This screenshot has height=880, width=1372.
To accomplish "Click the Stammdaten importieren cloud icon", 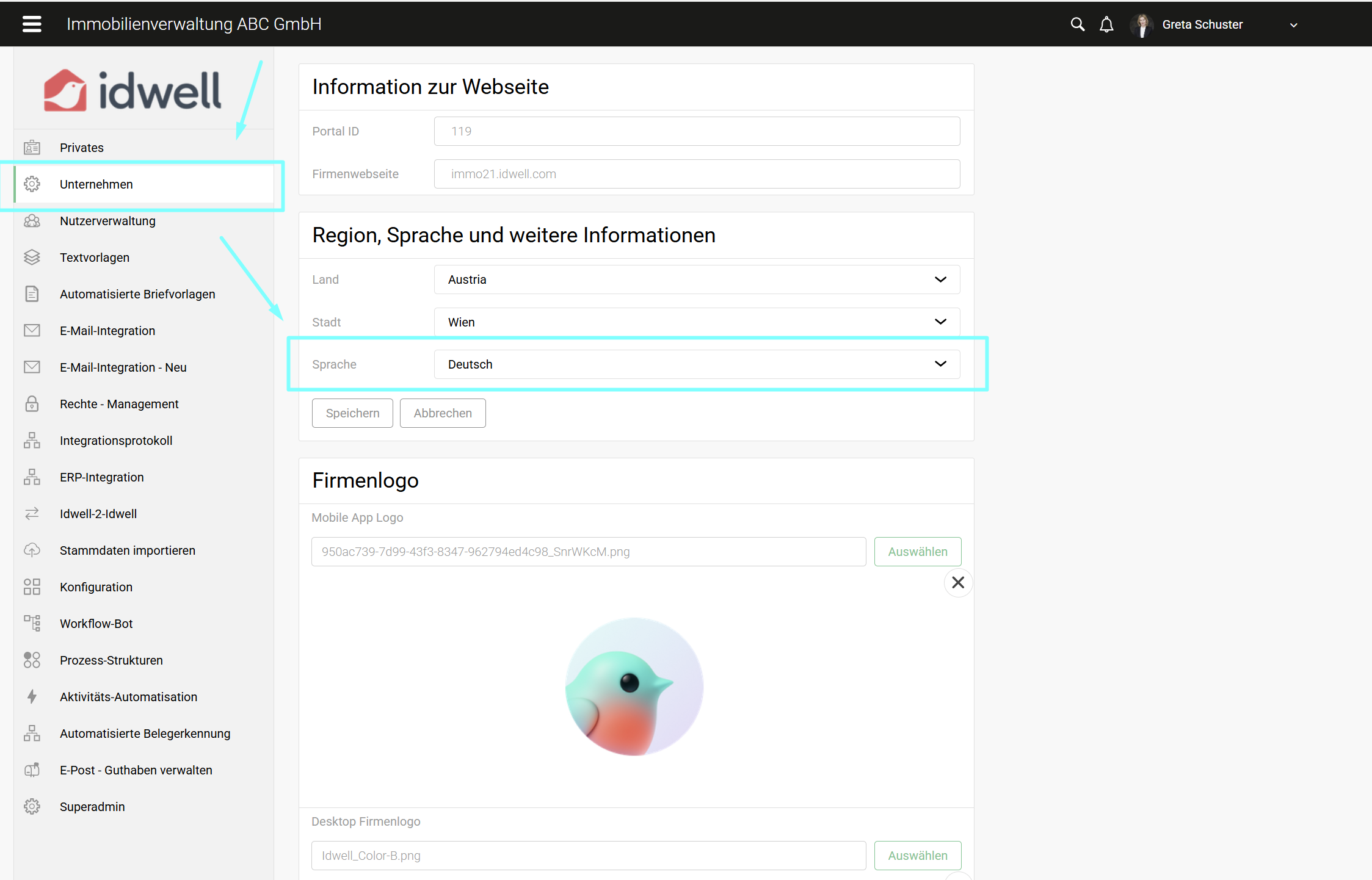I will [x=32, y=550].
